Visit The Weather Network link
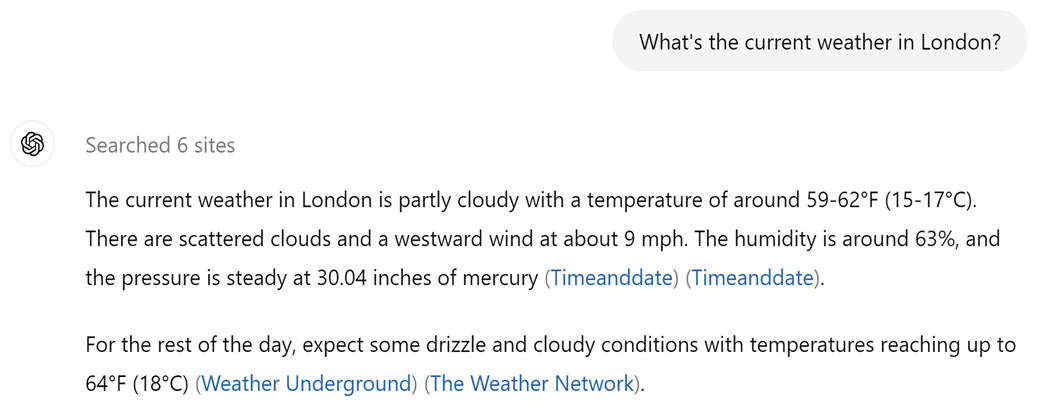The width and height of the screenshot is (1041, 411). pos(532,383)
